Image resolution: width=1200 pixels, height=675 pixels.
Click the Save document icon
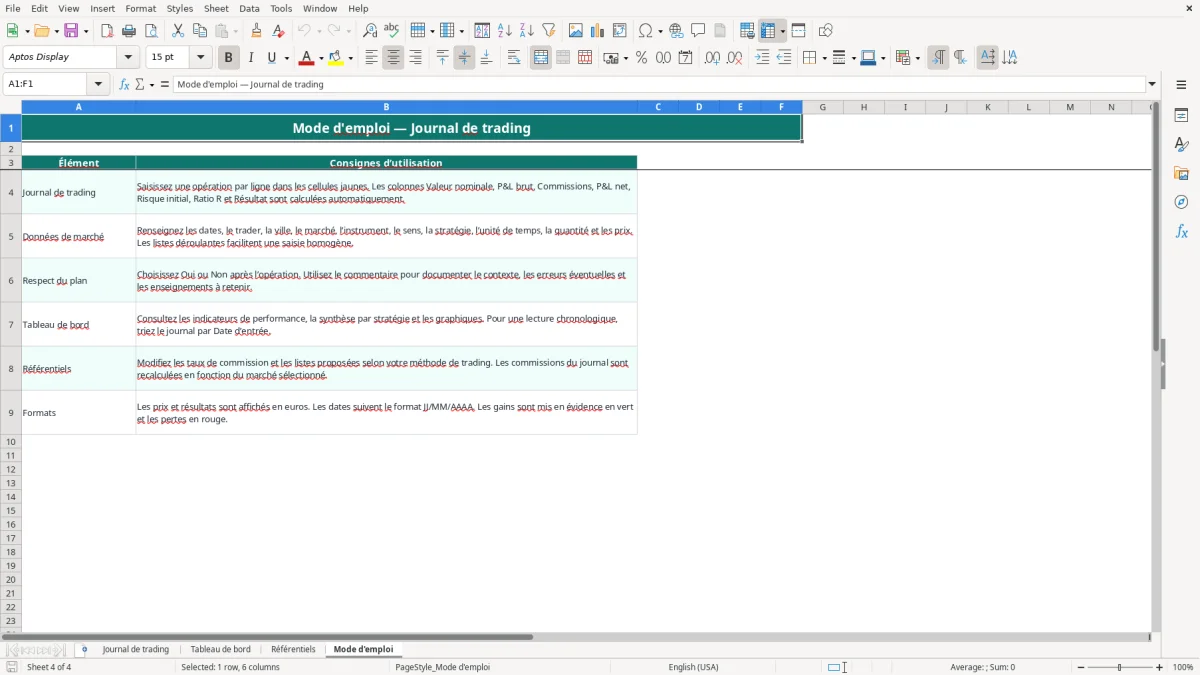72,31
